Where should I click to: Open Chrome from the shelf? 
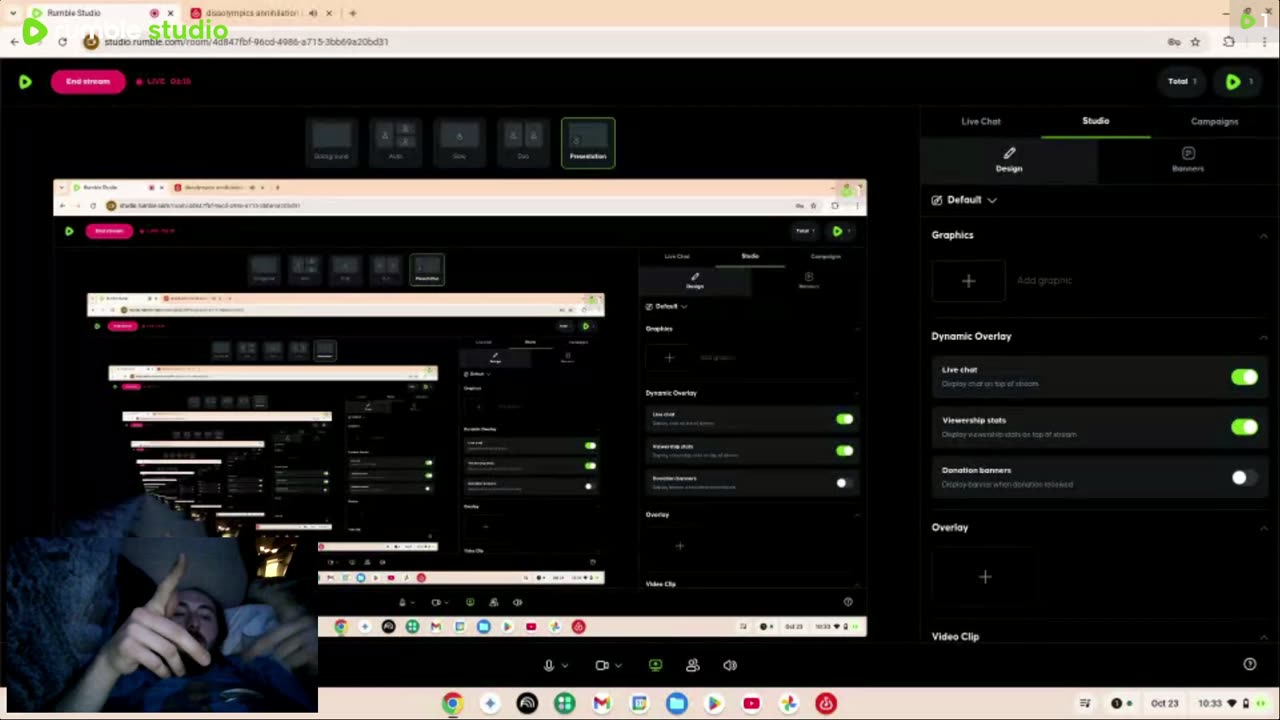(x=452, y=703)
